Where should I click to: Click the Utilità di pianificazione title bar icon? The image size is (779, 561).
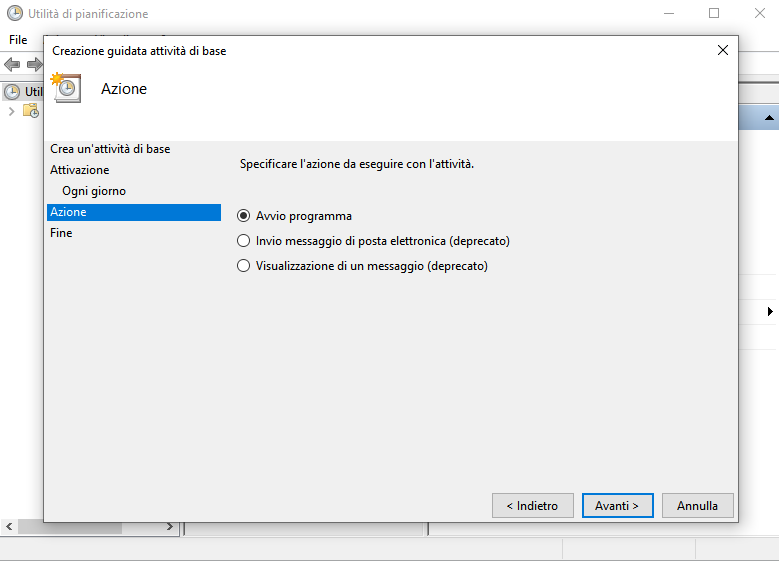pos(15,13)
